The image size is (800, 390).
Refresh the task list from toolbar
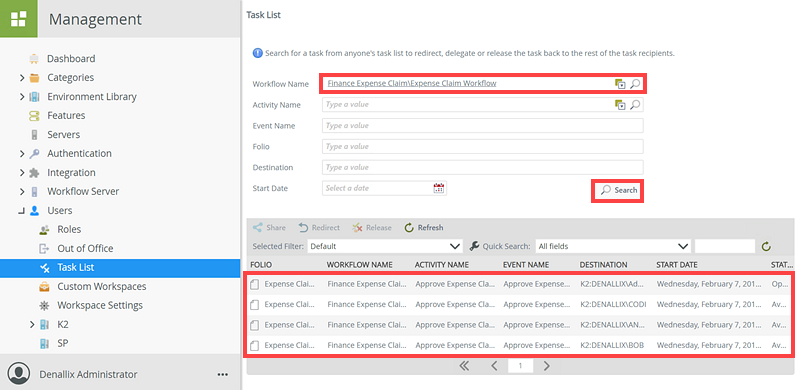pyautogui.click(x=423, y=228)
